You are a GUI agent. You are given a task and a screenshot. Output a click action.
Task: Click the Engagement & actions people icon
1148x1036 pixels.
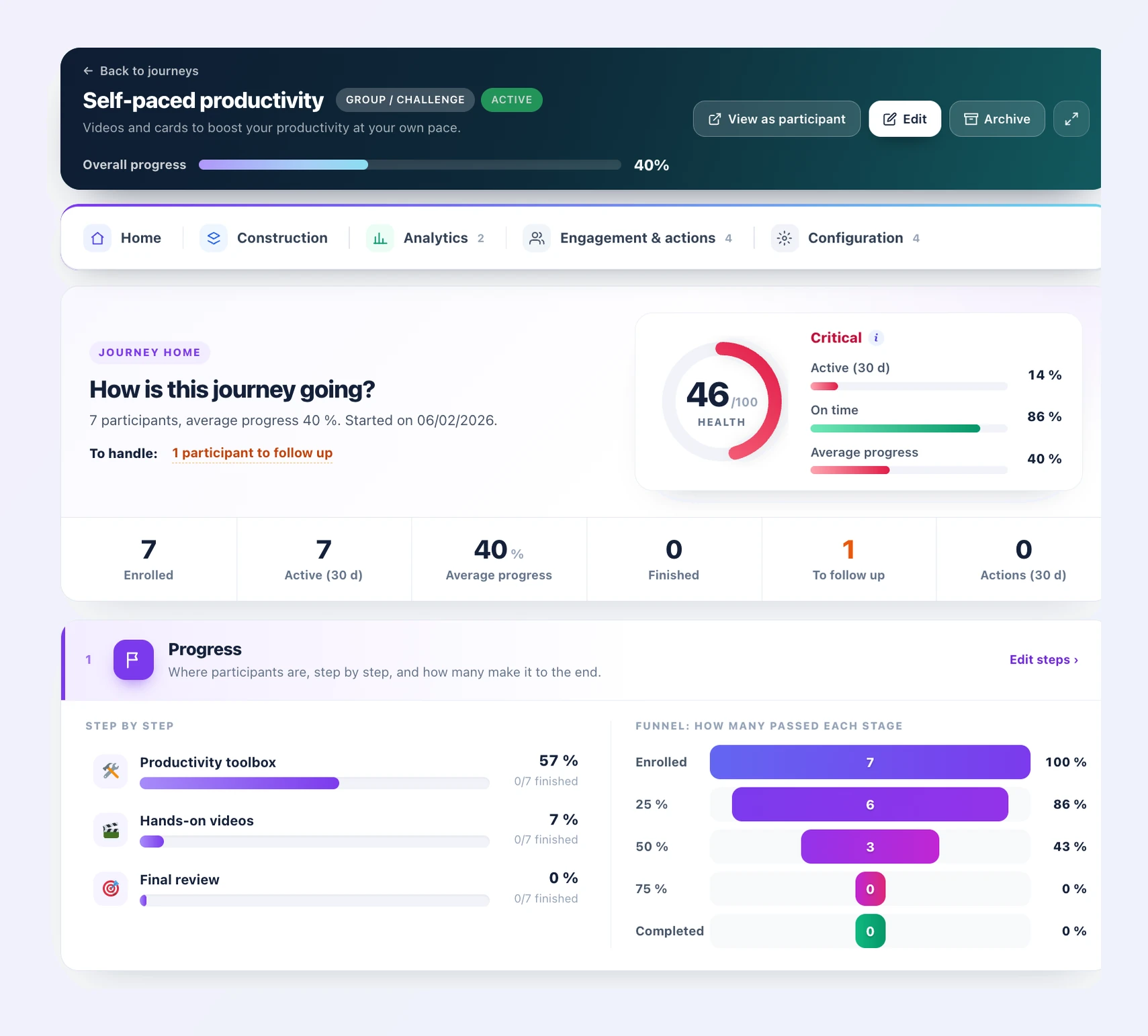[x=537, y=238]
